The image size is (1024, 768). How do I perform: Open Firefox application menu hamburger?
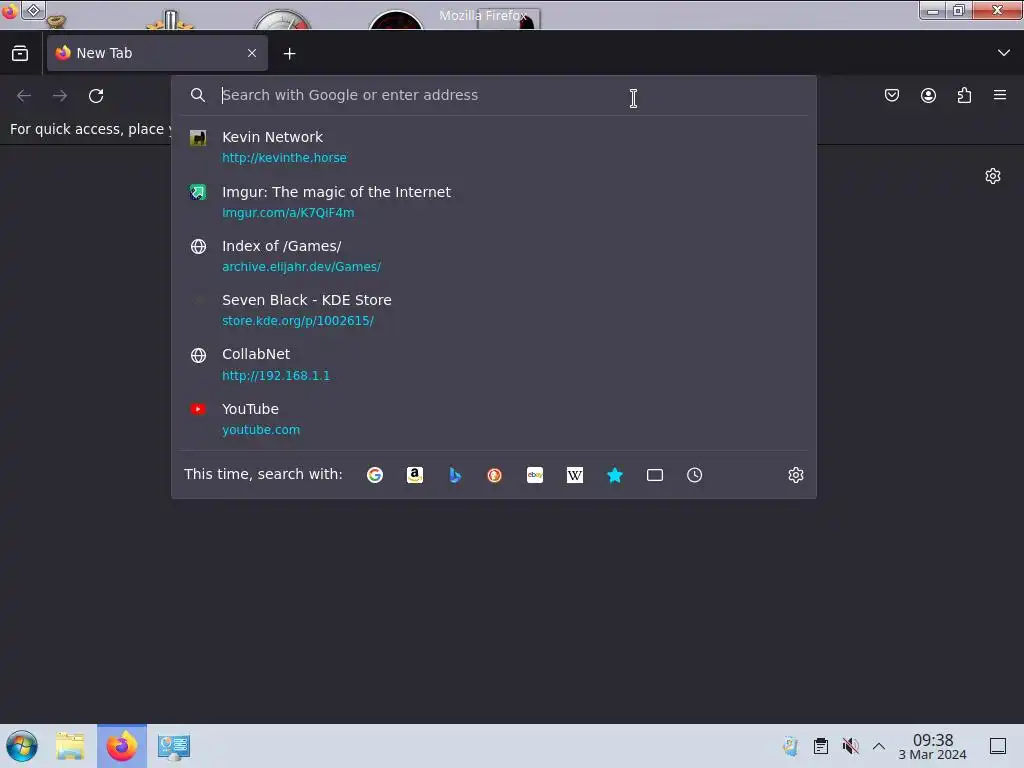click(x=1000, y=95)
